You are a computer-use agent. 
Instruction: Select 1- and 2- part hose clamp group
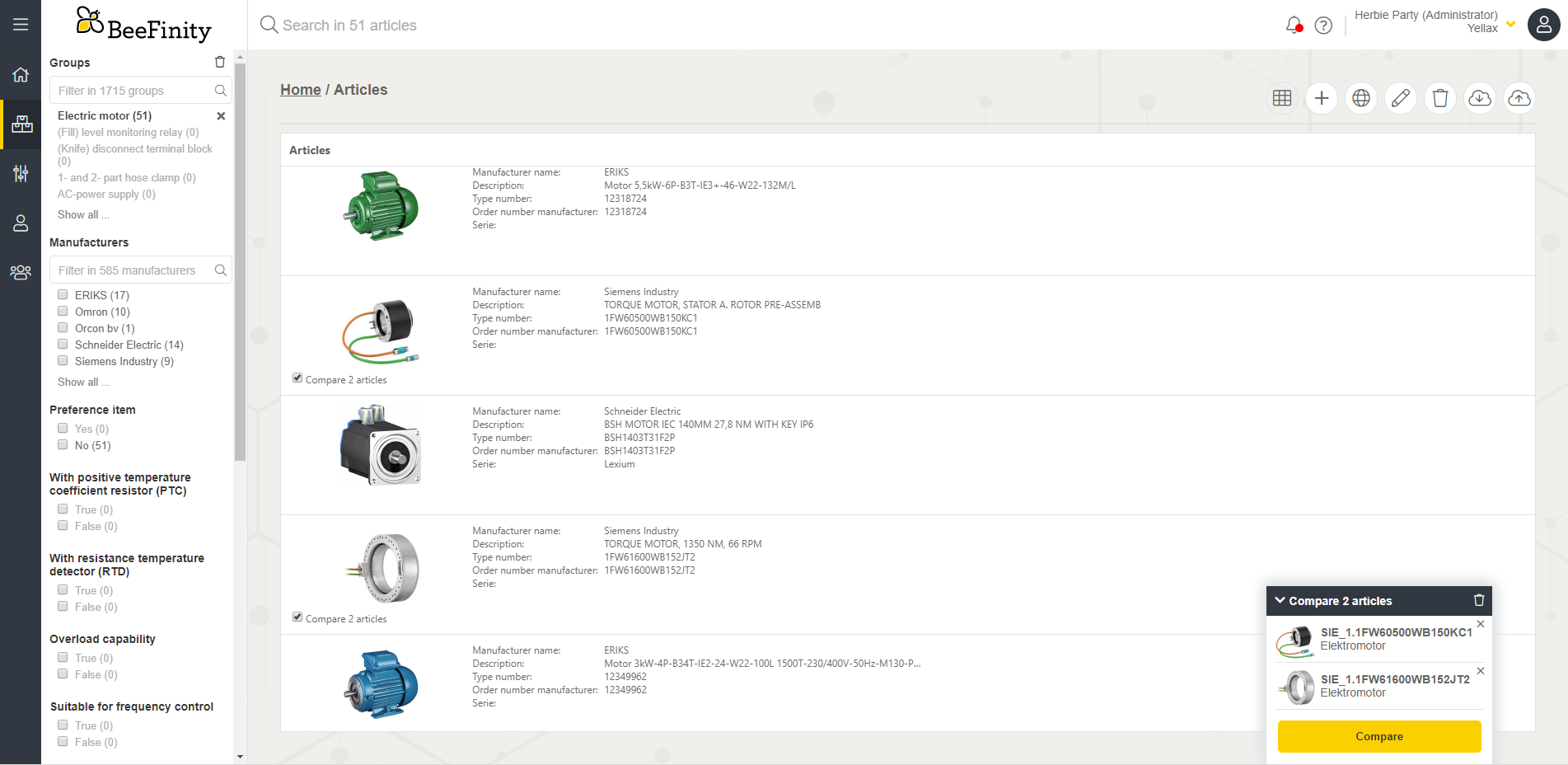(x=127, y=178)
